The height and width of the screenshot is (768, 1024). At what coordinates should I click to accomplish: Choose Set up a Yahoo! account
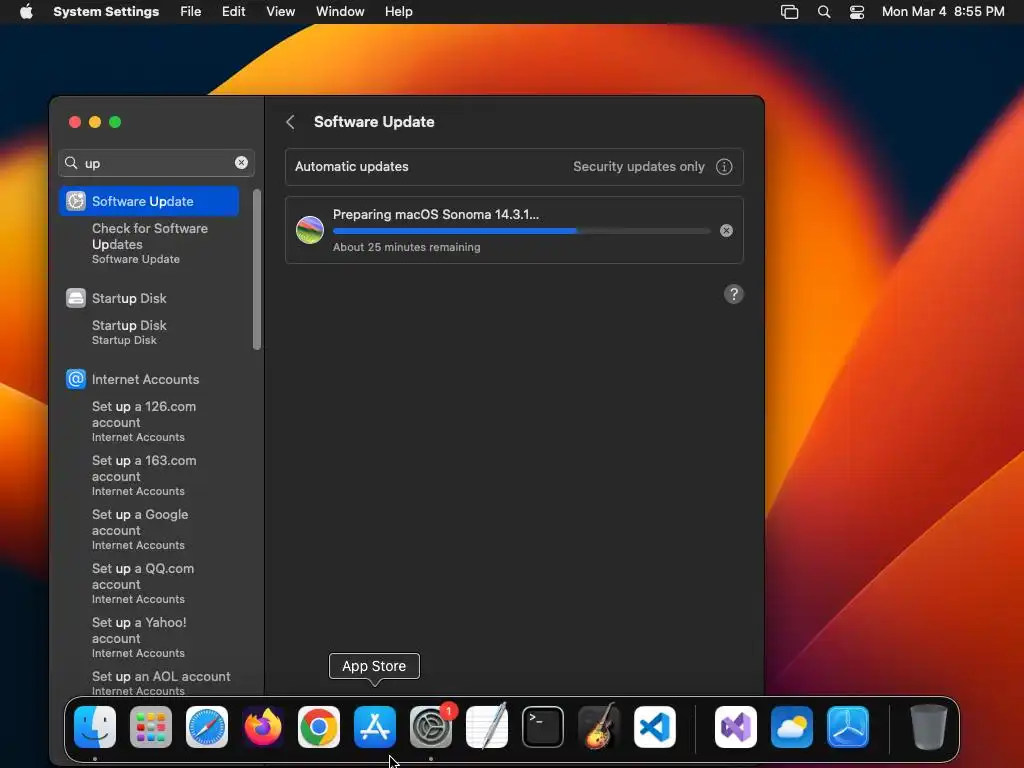pos(138,637)
